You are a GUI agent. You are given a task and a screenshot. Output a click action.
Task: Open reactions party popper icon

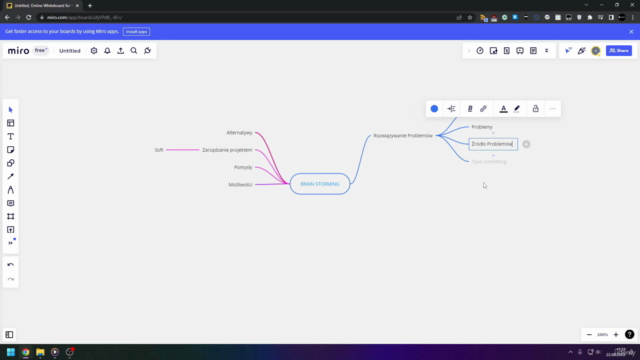tap(582, 51)
